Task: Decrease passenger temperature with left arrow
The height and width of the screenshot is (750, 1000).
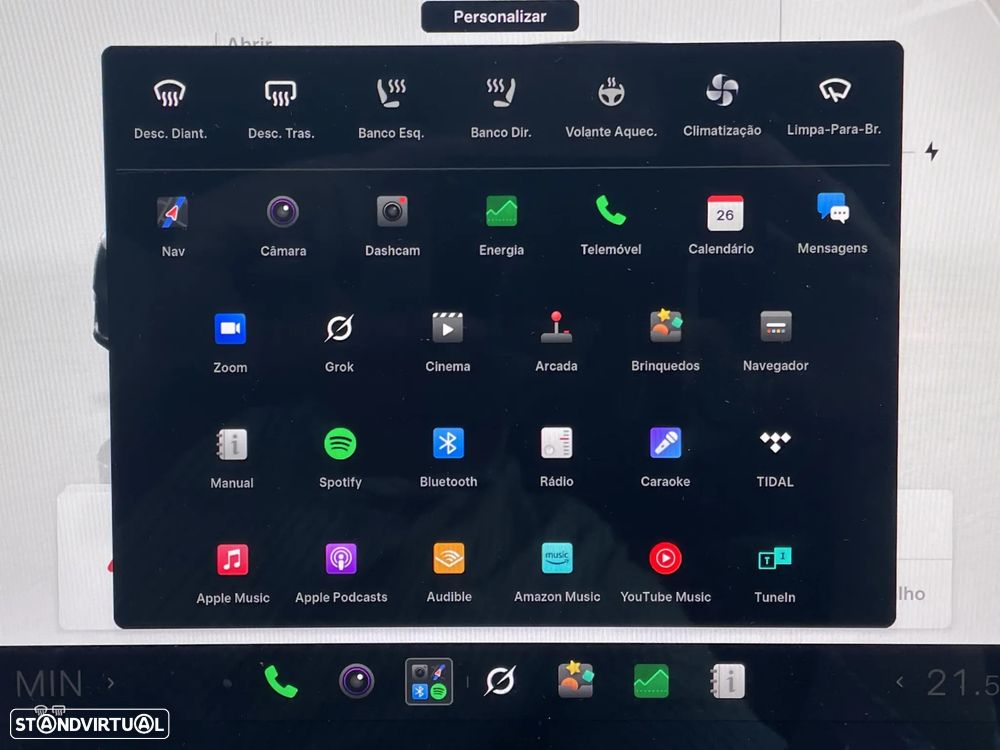Action: point(900,682)
